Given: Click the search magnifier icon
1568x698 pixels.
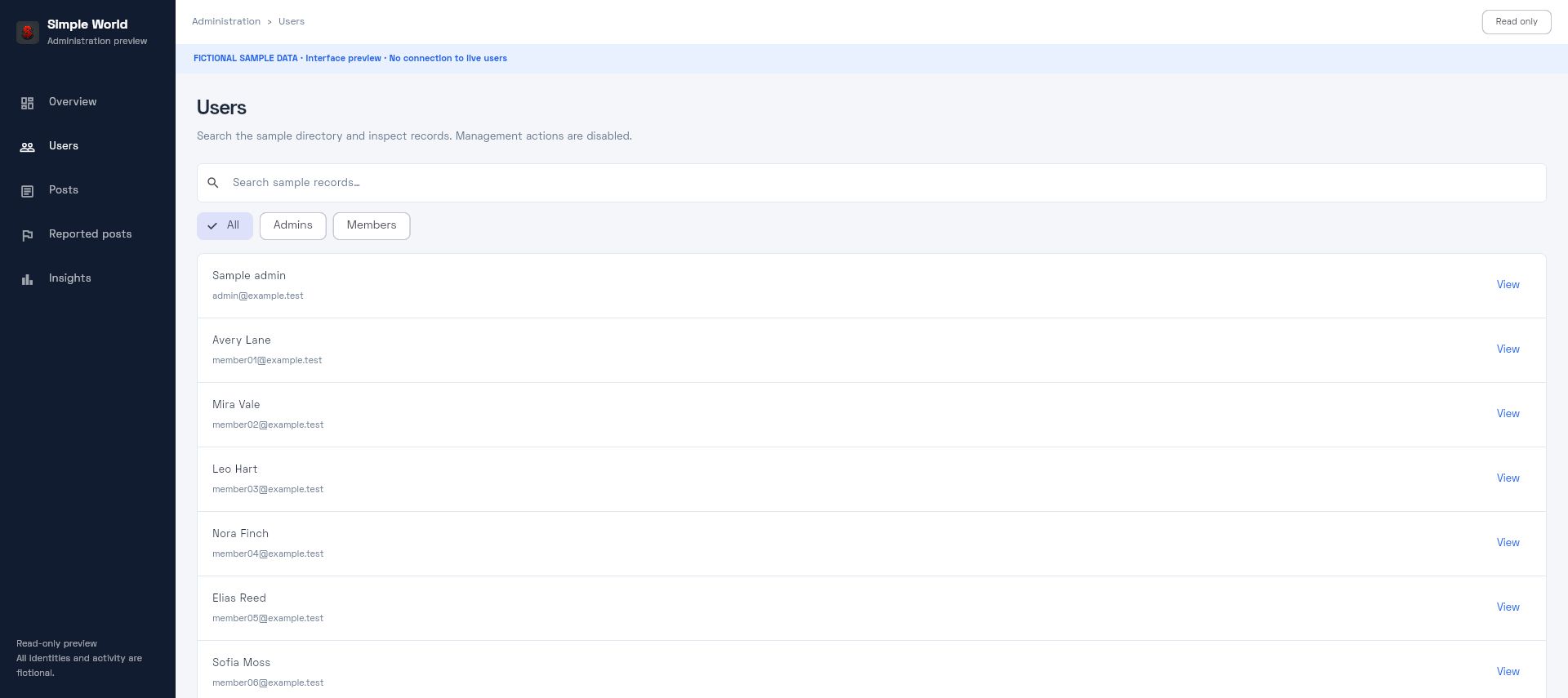Looking at the screenshot, I should [213, 183].
